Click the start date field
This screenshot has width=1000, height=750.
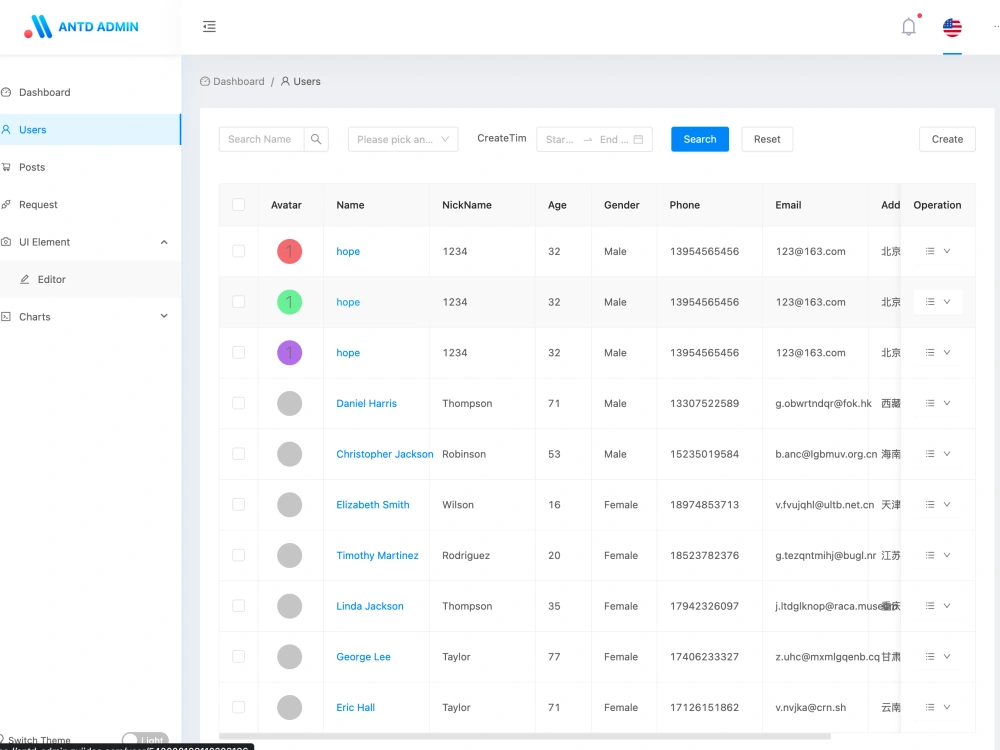pos(560,139)
